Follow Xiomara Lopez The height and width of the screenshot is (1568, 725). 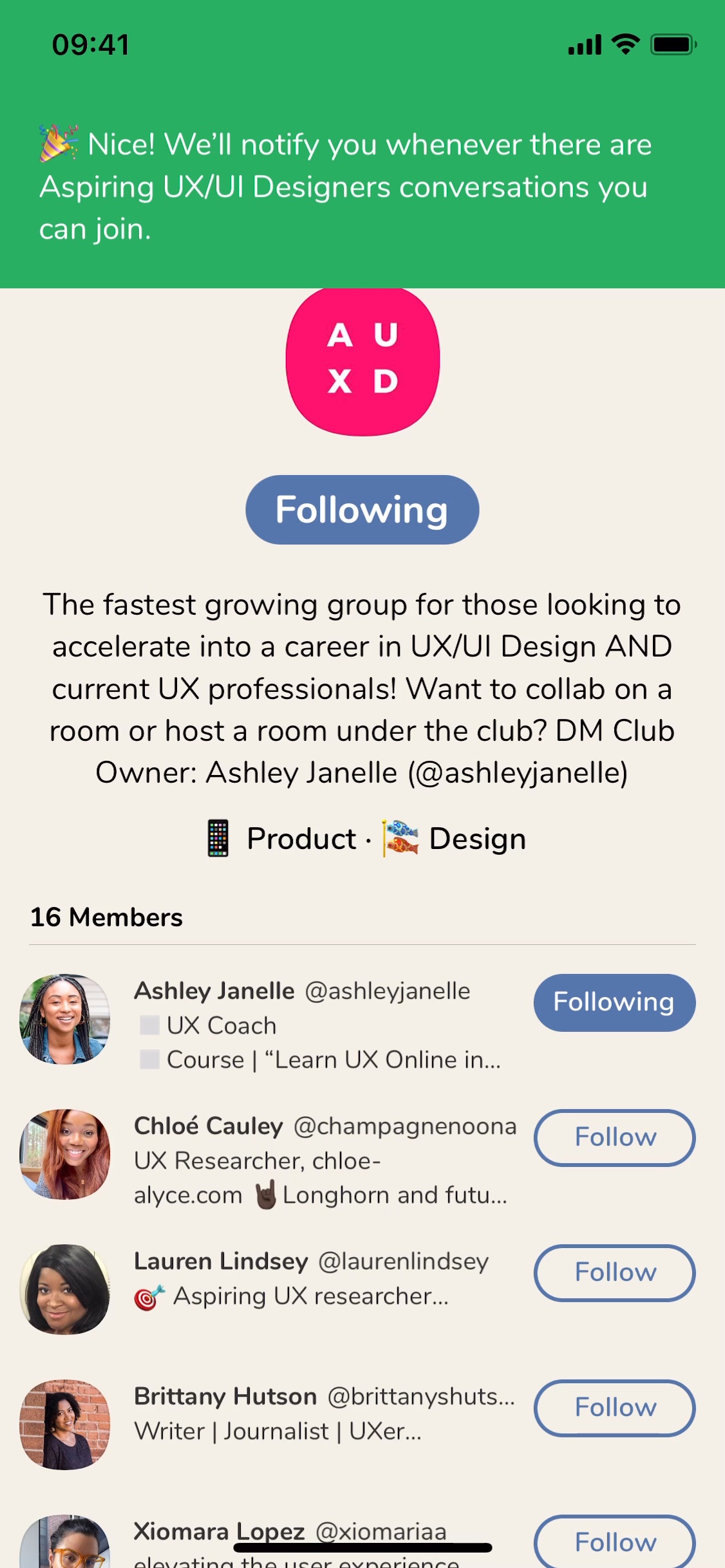[x=614, y=1542]
